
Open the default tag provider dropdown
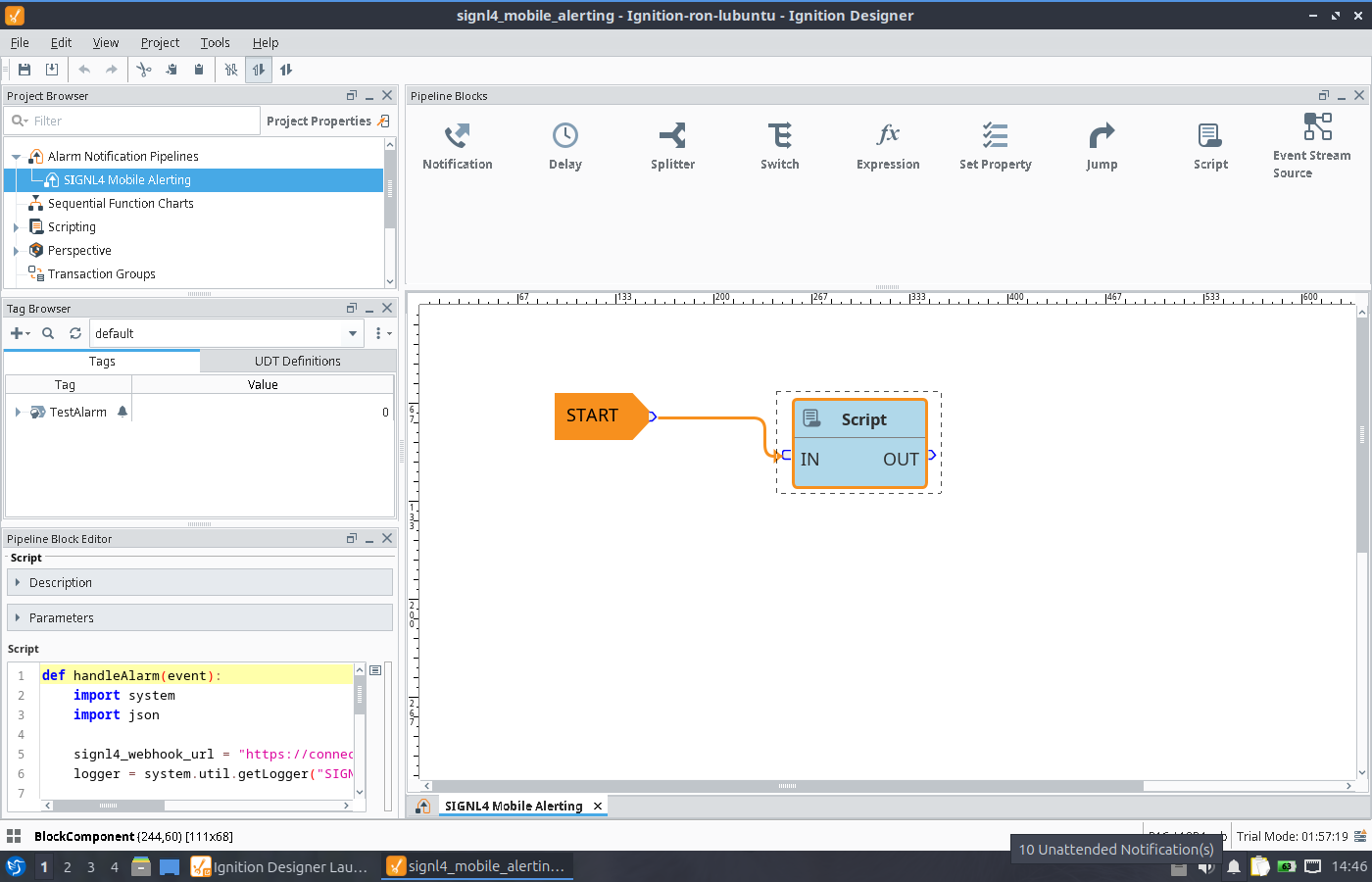click(x=353, y=334)
